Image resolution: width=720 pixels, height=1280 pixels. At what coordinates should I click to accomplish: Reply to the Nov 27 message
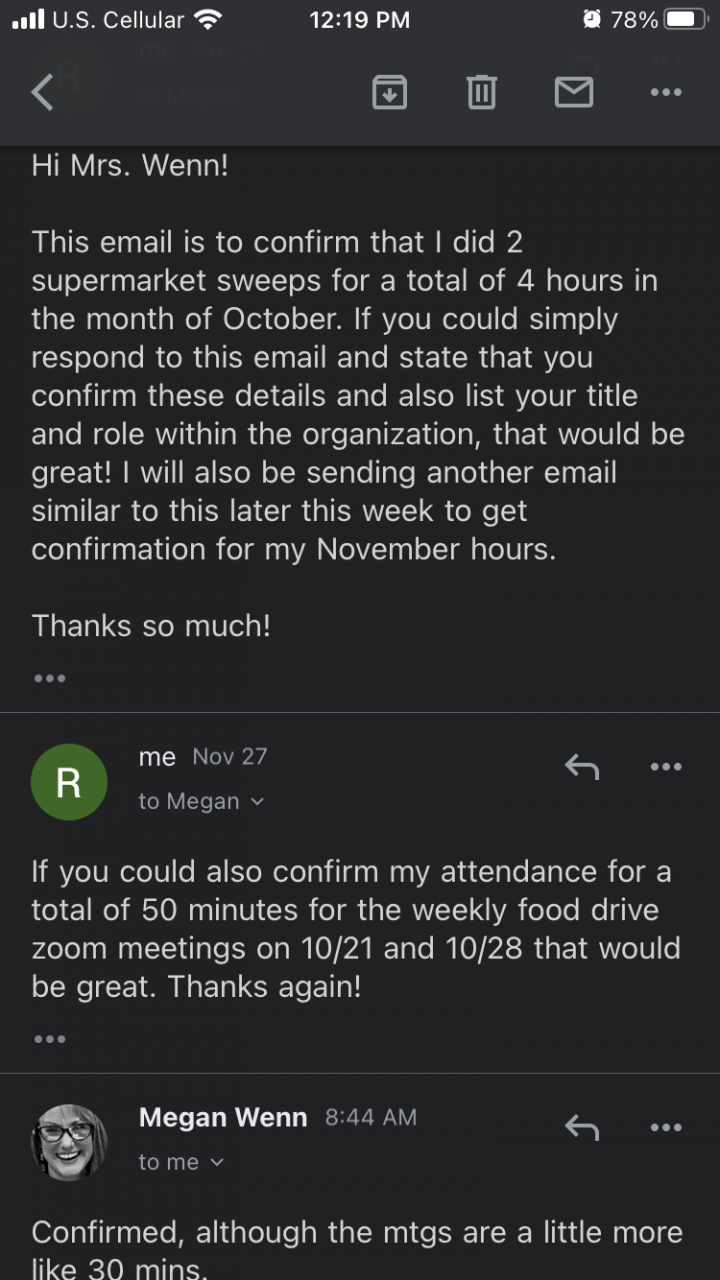[x=581, y=767]
